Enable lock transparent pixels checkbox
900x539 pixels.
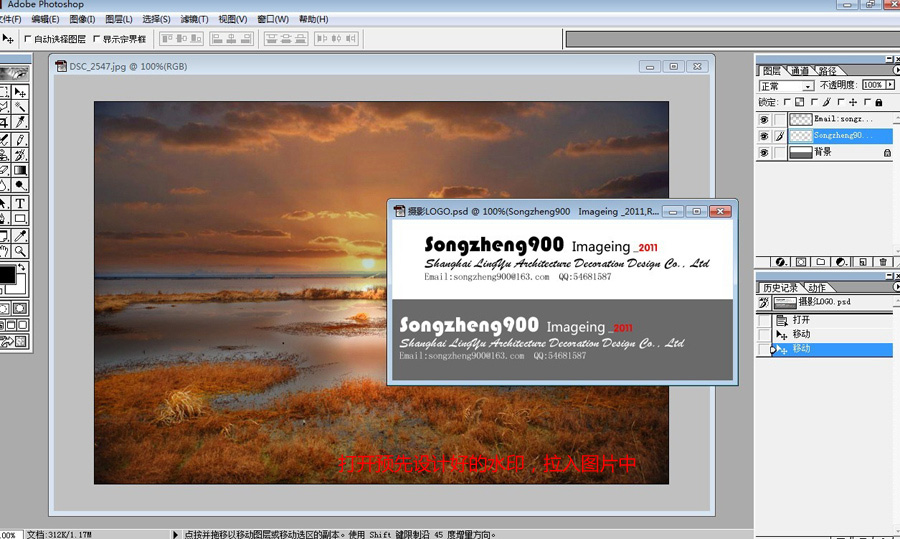coord(787,102)
